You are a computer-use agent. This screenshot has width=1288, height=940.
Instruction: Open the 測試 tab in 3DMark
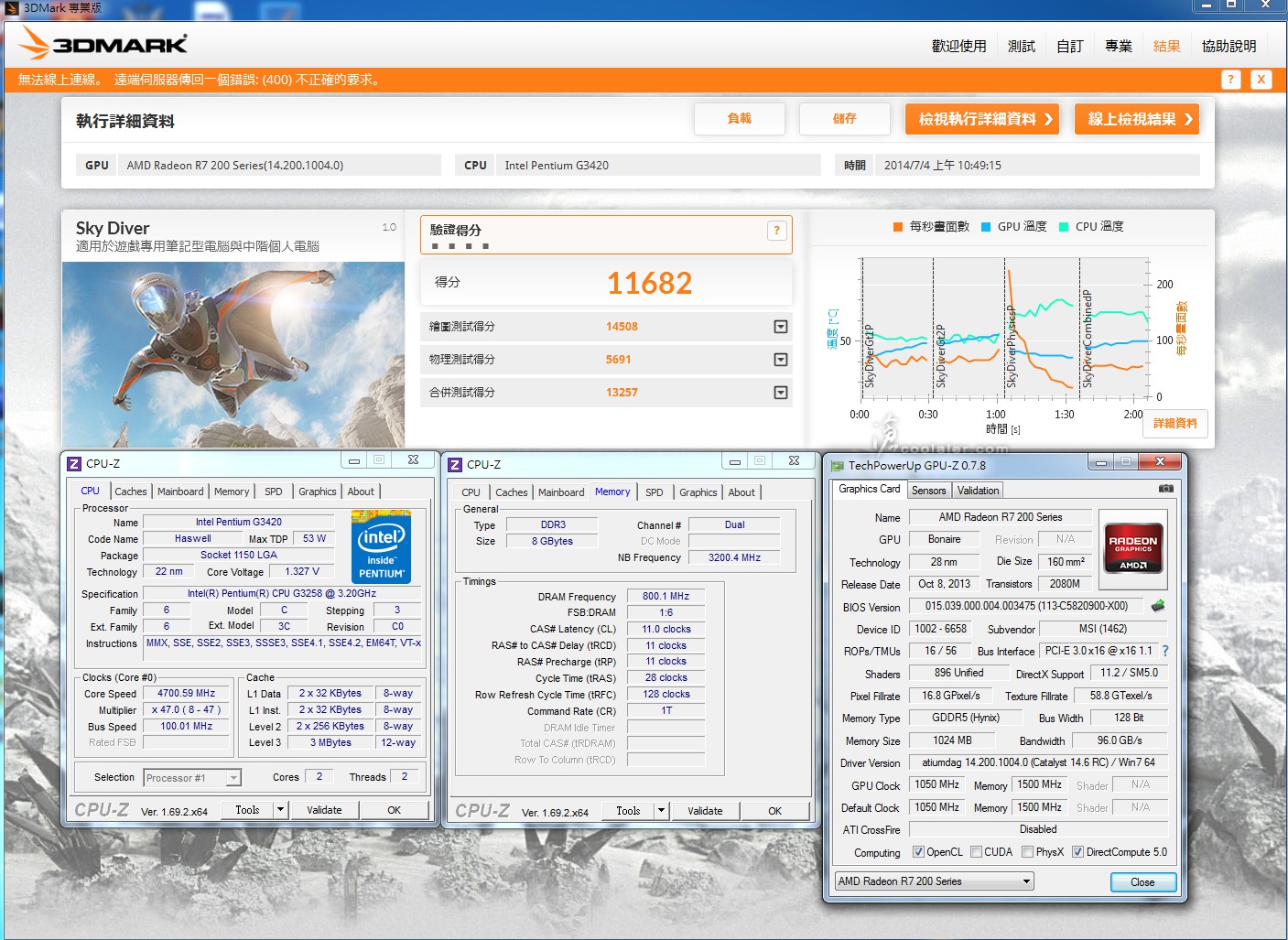pos(1021,46)
